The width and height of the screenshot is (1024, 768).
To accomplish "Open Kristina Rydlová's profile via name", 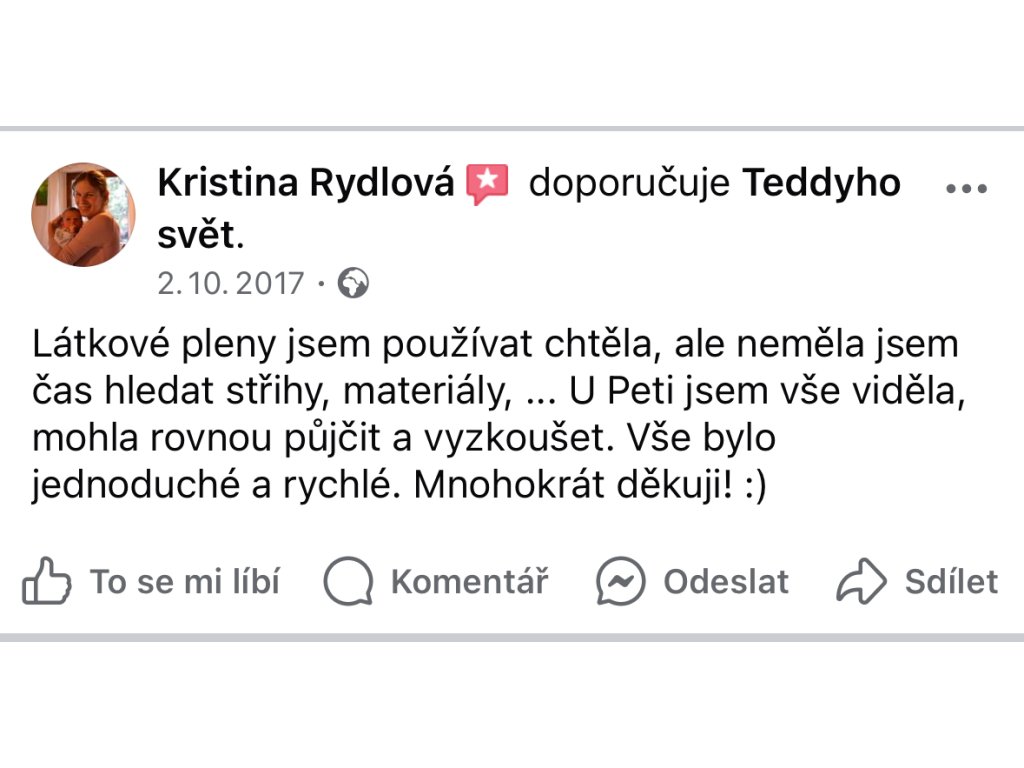I will [306, 184].
